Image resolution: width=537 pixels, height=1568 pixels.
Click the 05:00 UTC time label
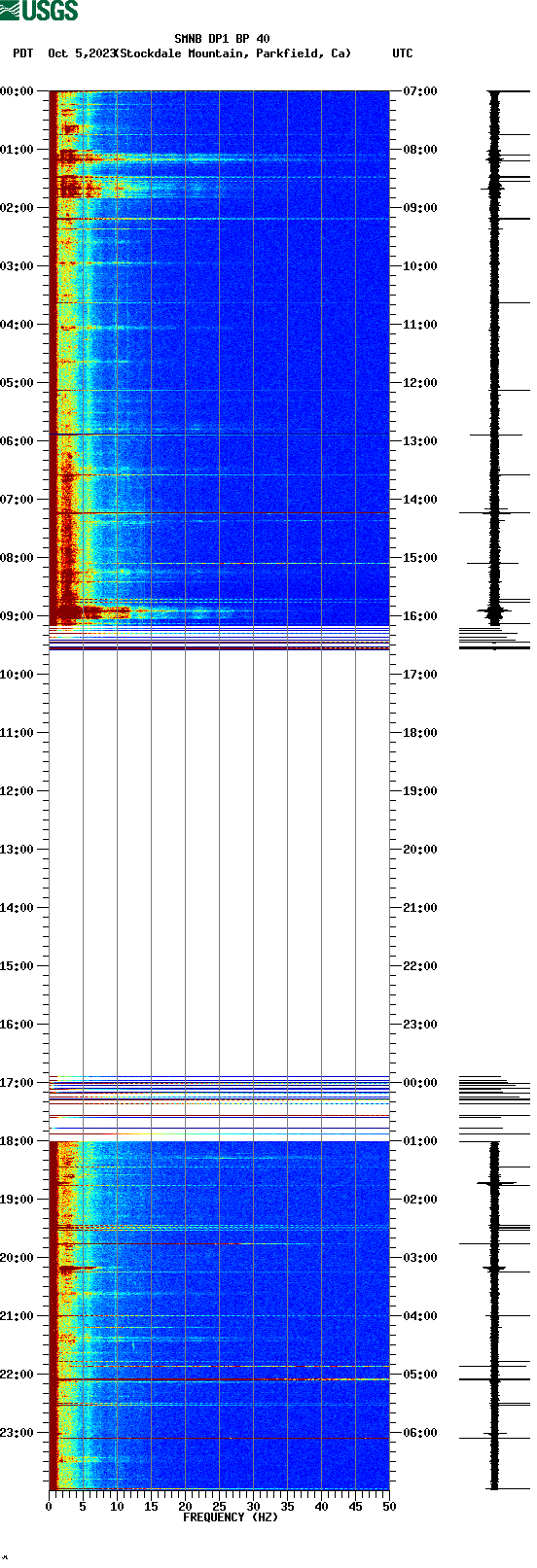tap(420, 1375)
